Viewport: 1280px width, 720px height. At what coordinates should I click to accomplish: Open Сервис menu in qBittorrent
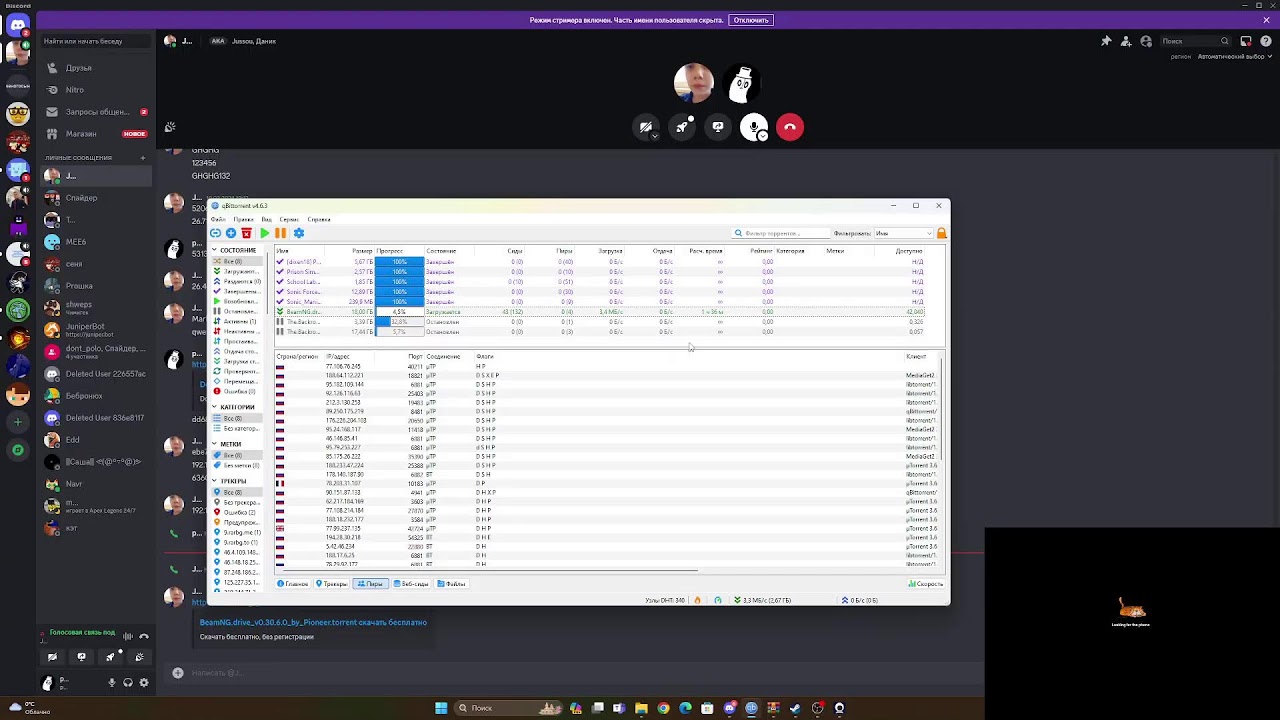coord(290,219)
